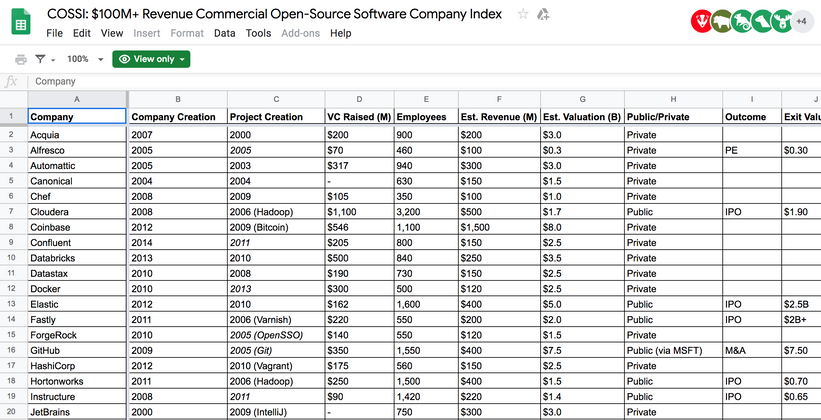Select the Company Creation header cell
821x420 pixels.
click(178, 117)
